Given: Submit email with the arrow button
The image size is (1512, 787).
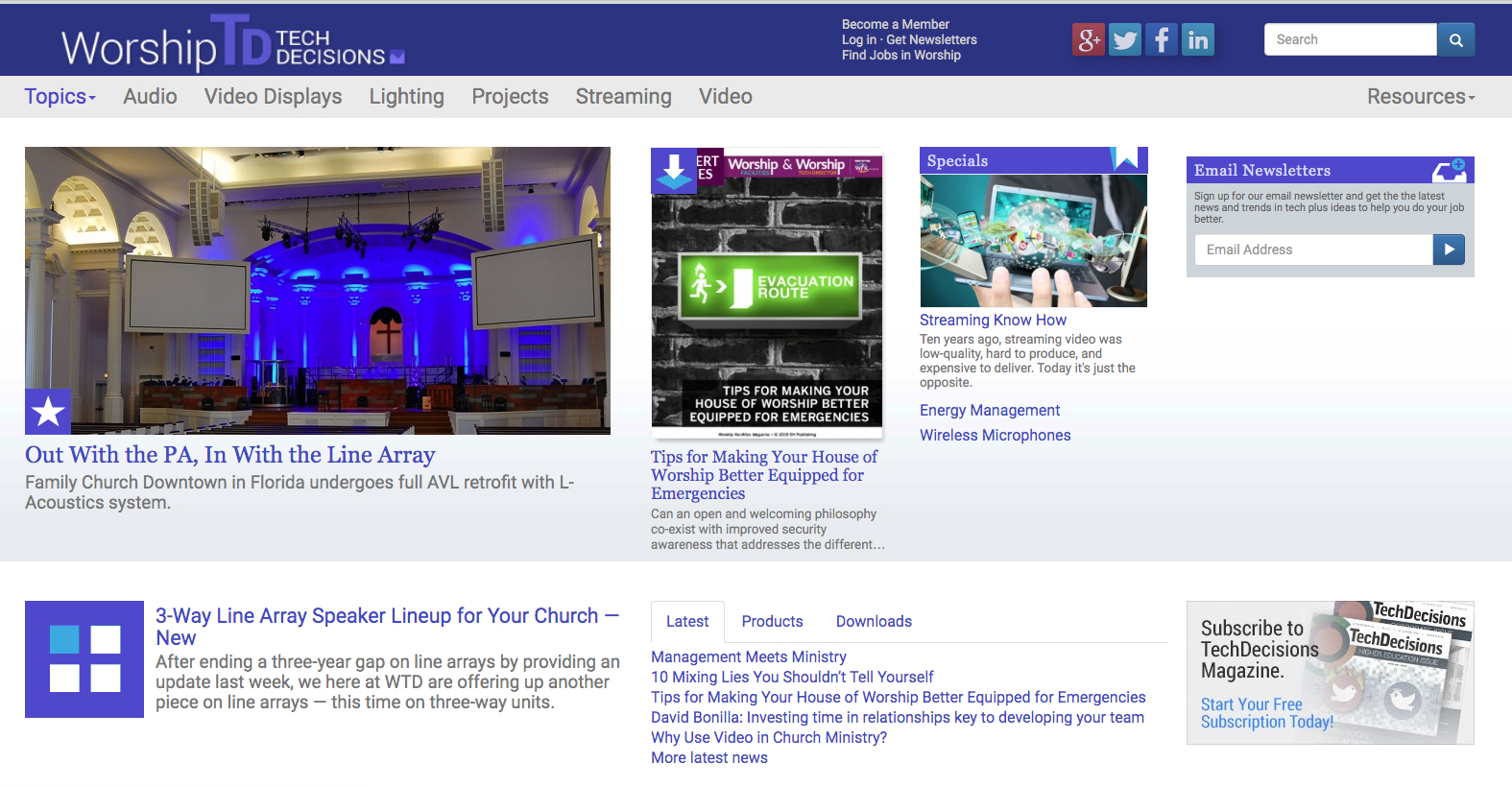Looking at the screenshot, I should coord(1449,250).
